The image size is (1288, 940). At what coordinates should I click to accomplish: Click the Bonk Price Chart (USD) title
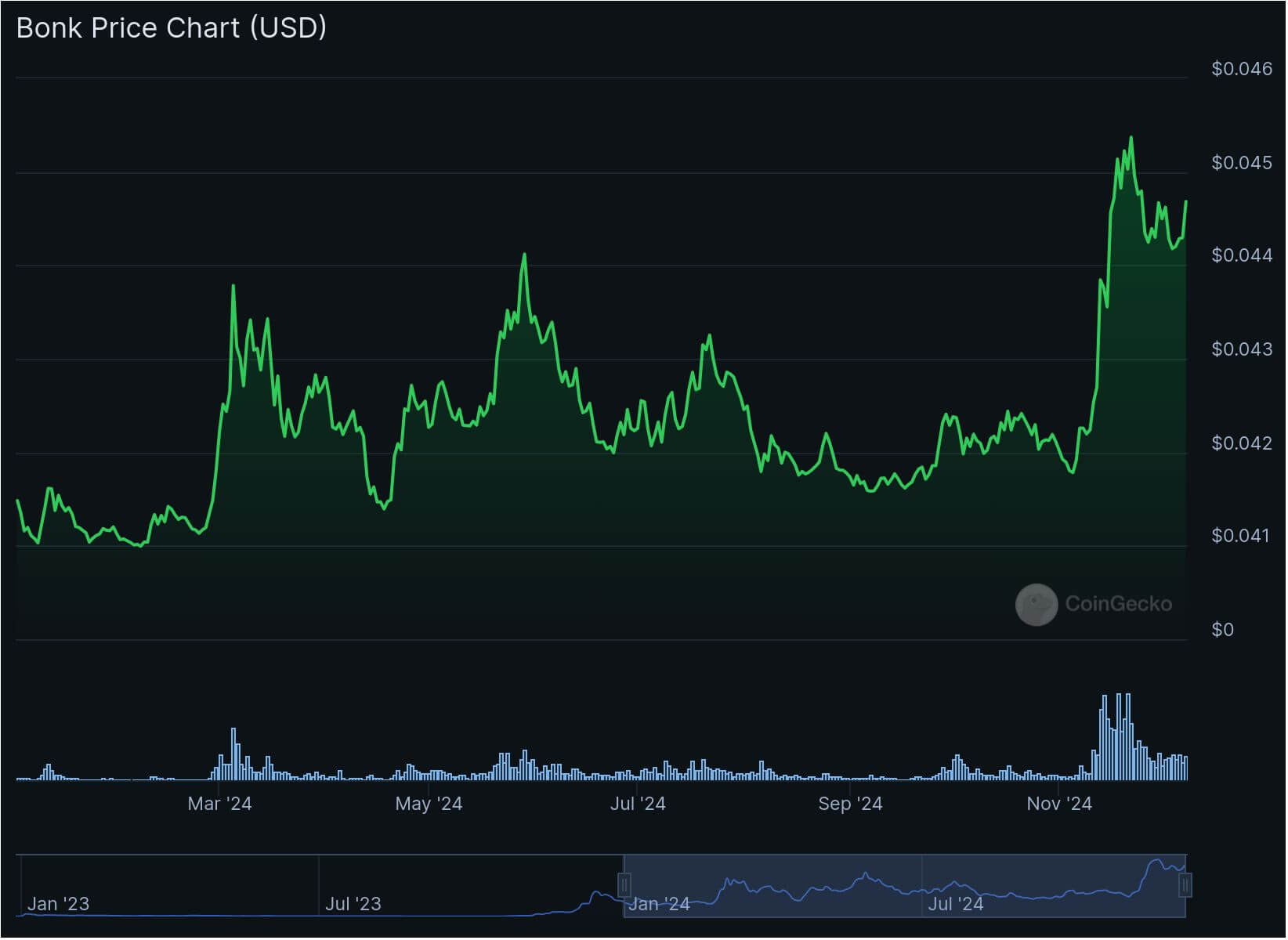pyautogui.click(x=172, y=28)
